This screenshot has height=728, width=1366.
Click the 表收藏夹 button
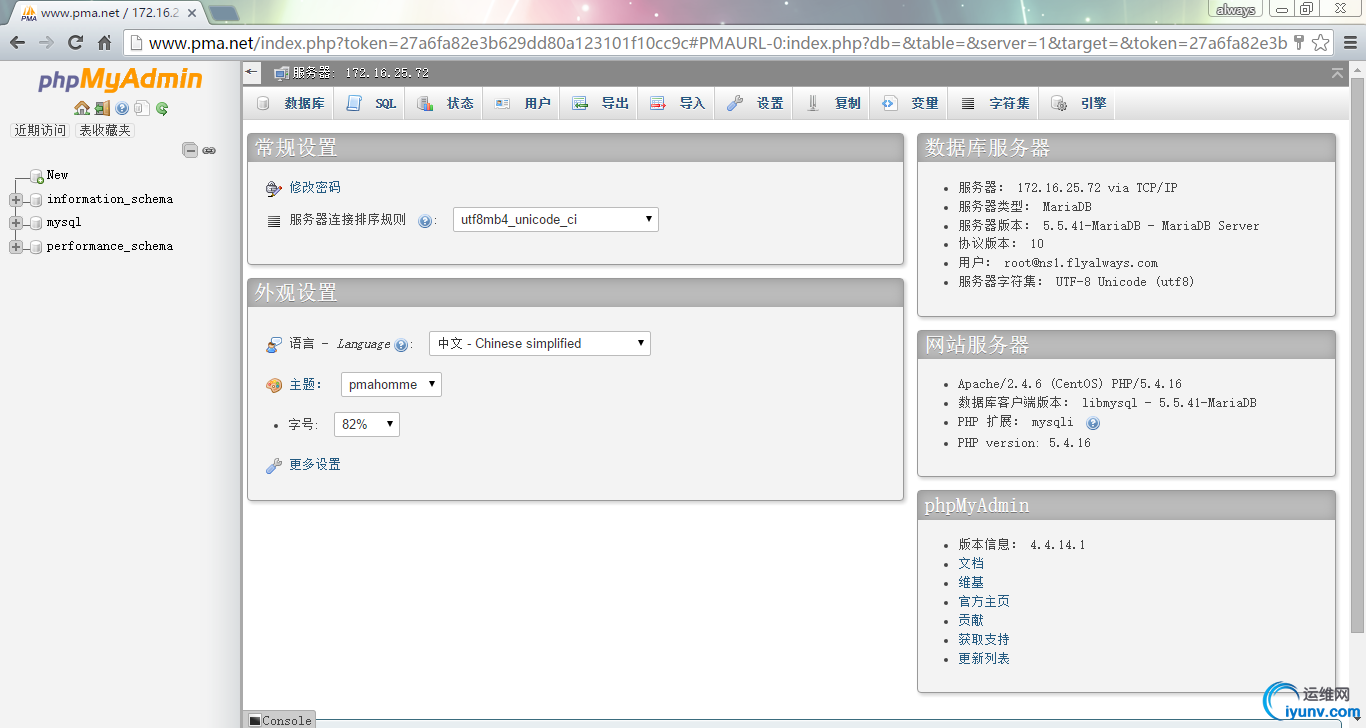tap(105, 130)
